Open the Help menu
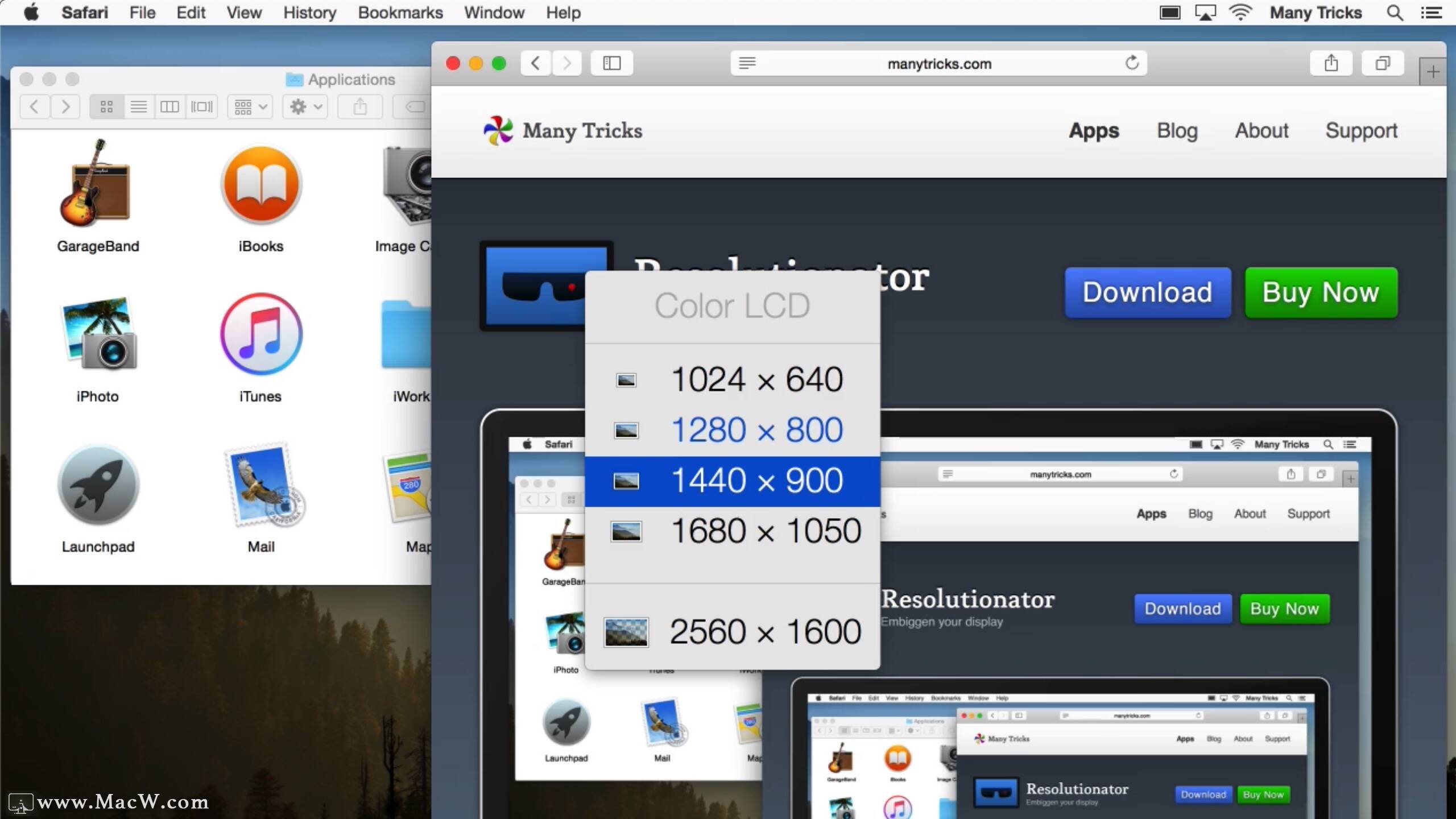Viewport: 1456px width, 819px height. coord(563,13)
